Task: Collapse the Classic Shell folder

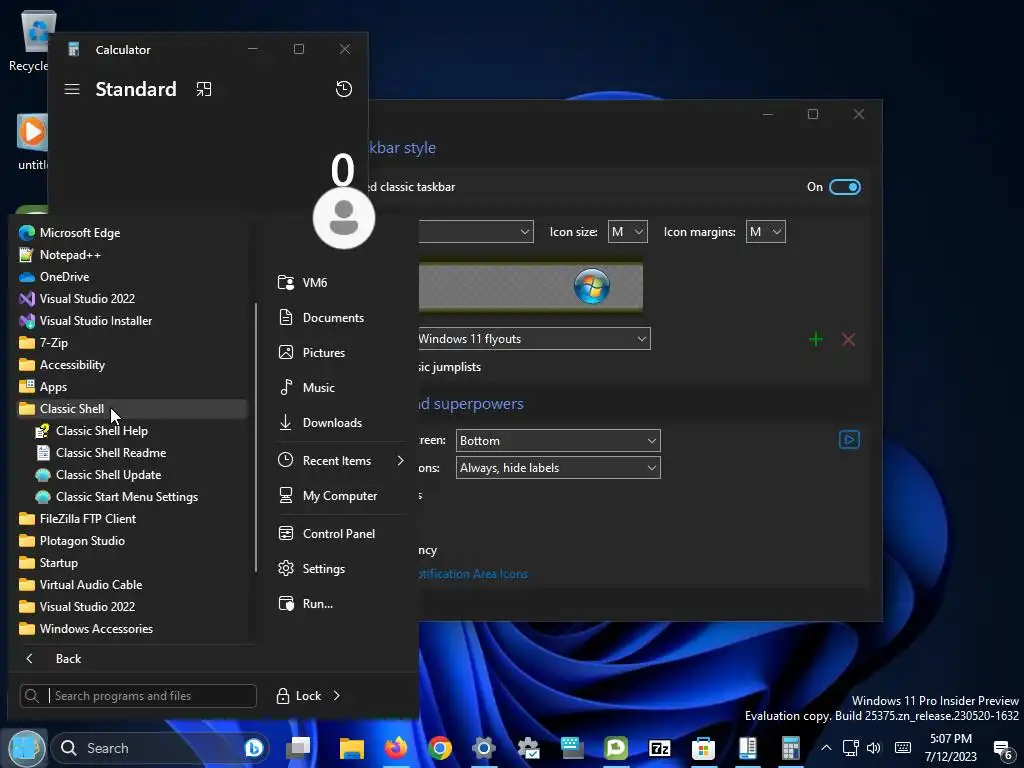Action: 132,409
